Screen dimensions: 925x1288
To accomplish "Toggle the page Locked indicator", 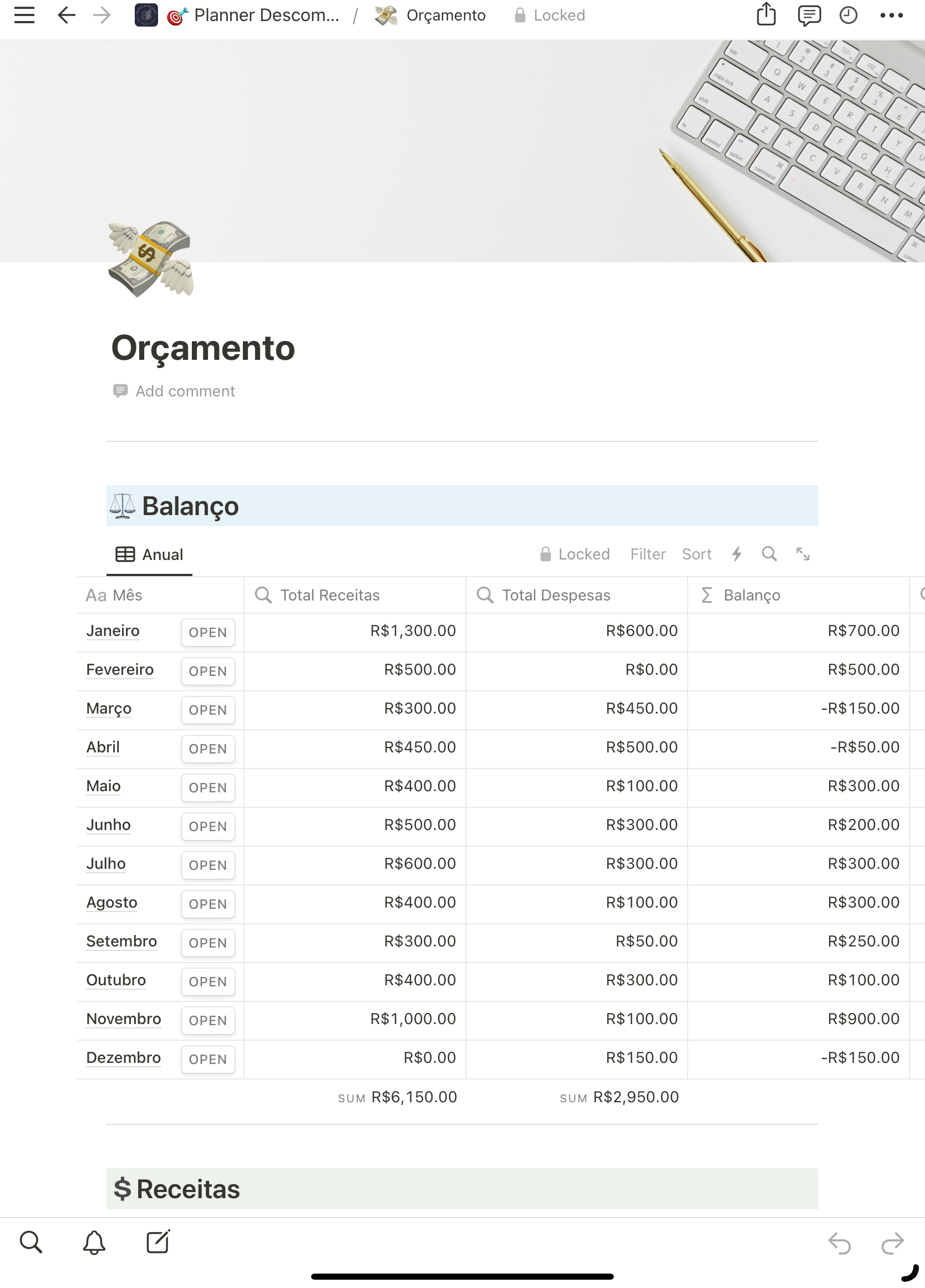I will click(x=550, y=16).
